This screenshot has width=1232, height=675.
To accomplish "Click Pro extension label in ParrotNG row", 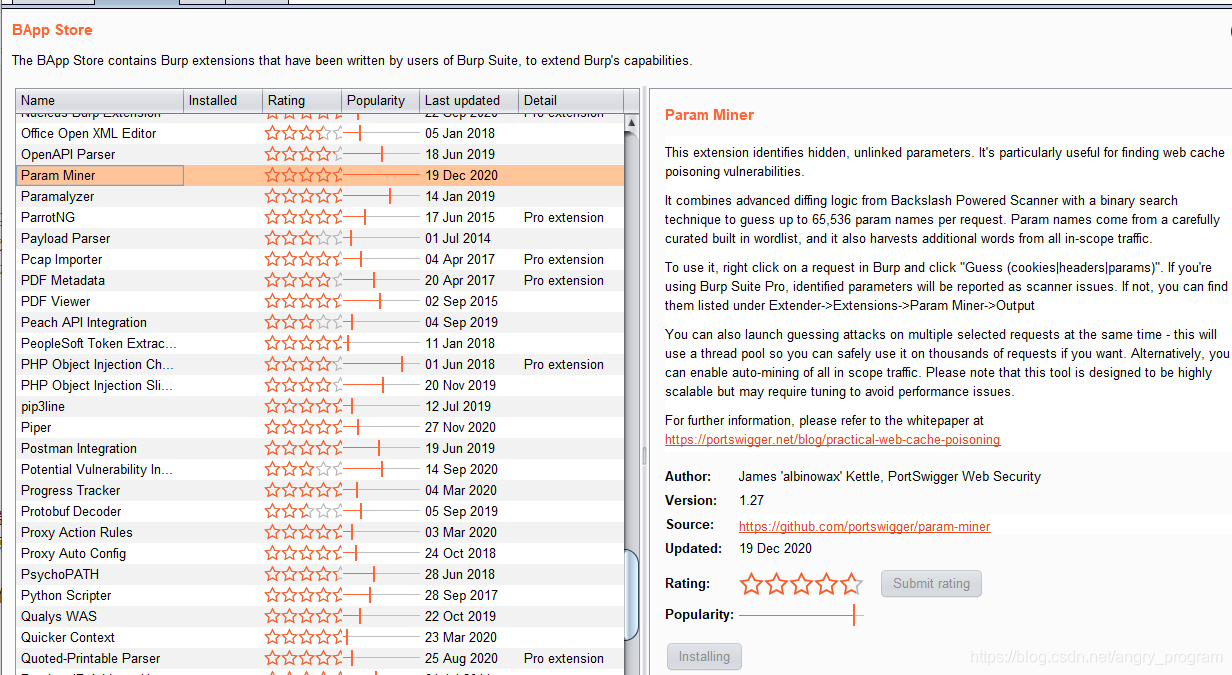I will coord(564,217).
